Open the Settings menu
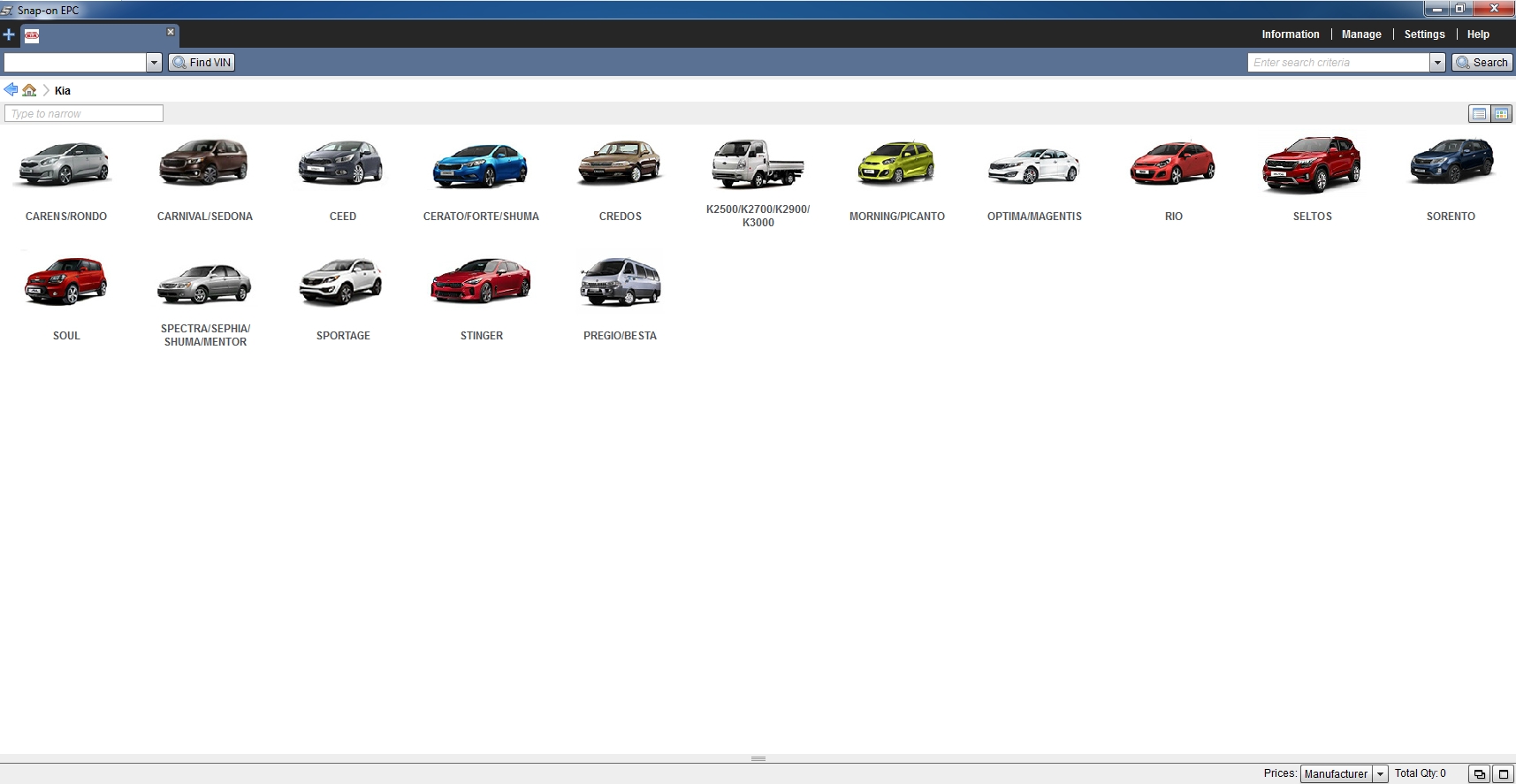This screenshot has height=784, width=1516. point(1424,34)
